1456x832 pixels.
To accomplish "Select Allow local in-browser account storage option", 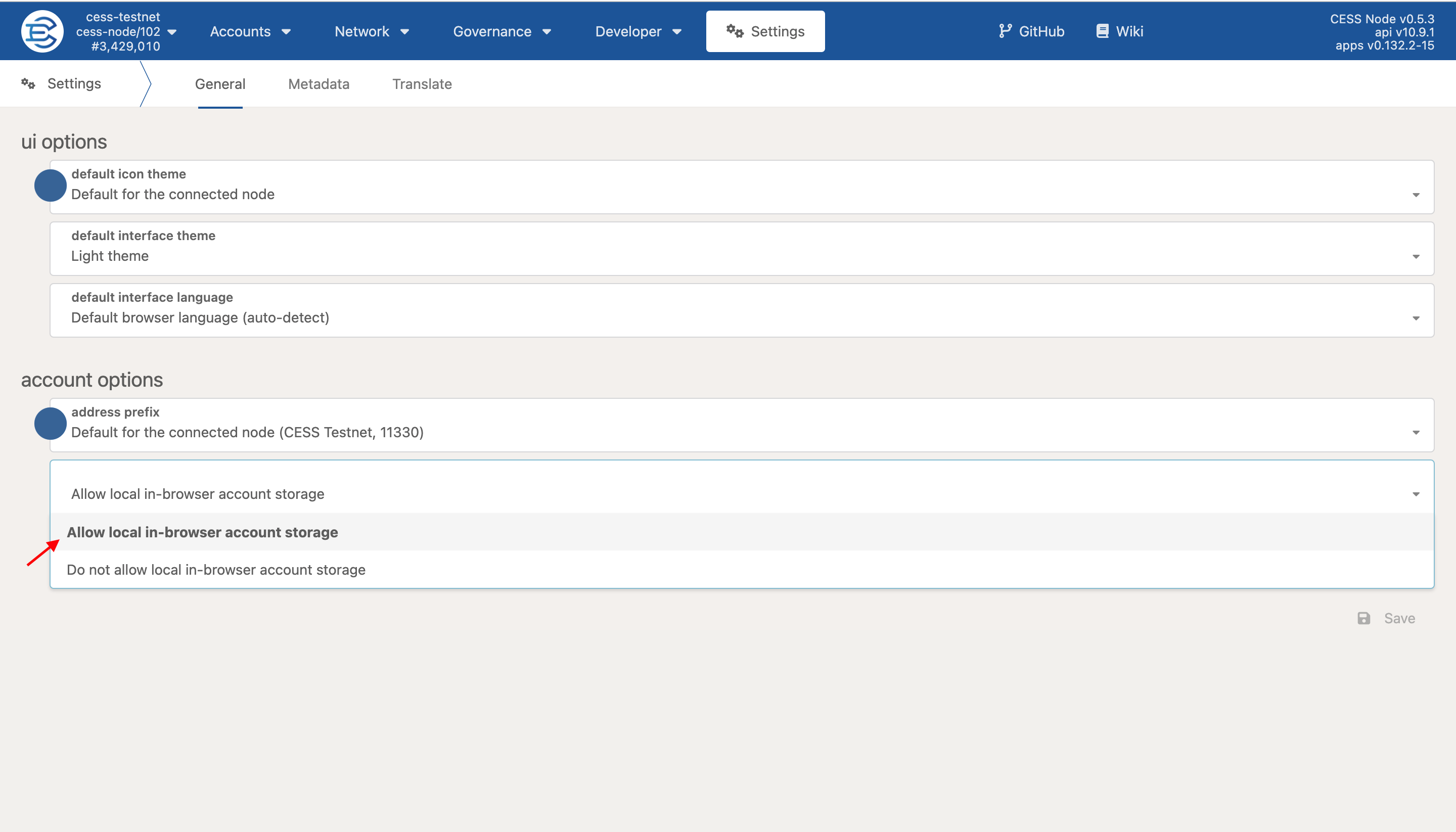I will (x=742, y=532).
